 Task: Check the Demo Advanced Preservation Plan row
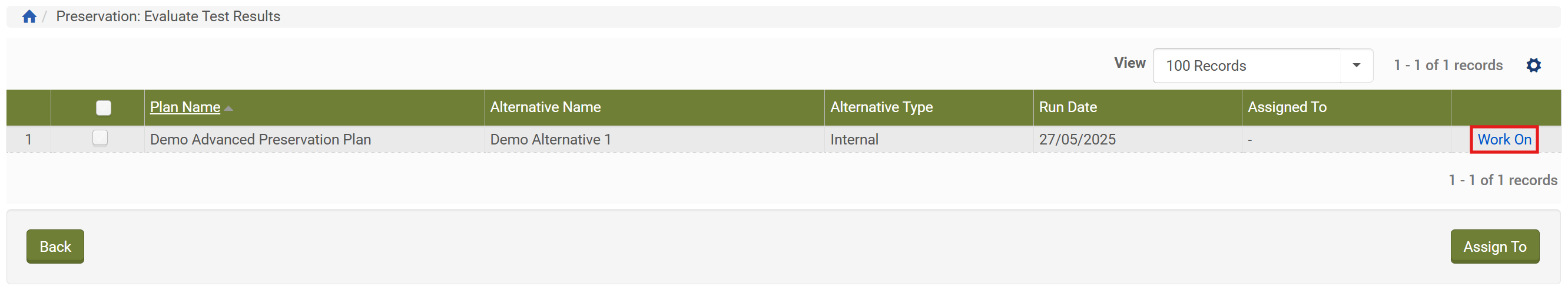tap(100, 139)
